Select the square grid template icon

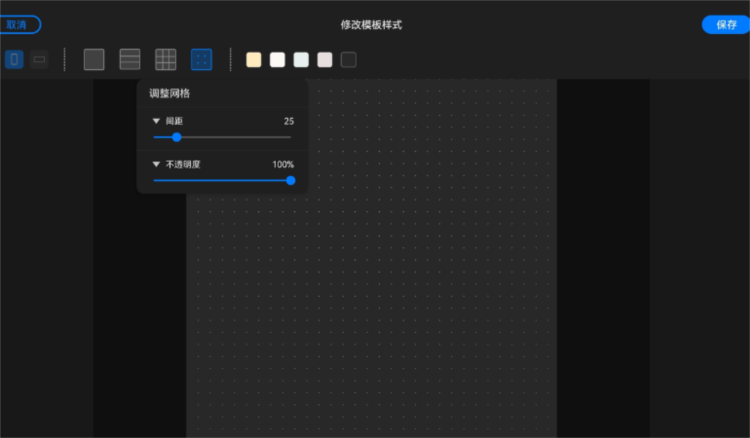[166, 60]
